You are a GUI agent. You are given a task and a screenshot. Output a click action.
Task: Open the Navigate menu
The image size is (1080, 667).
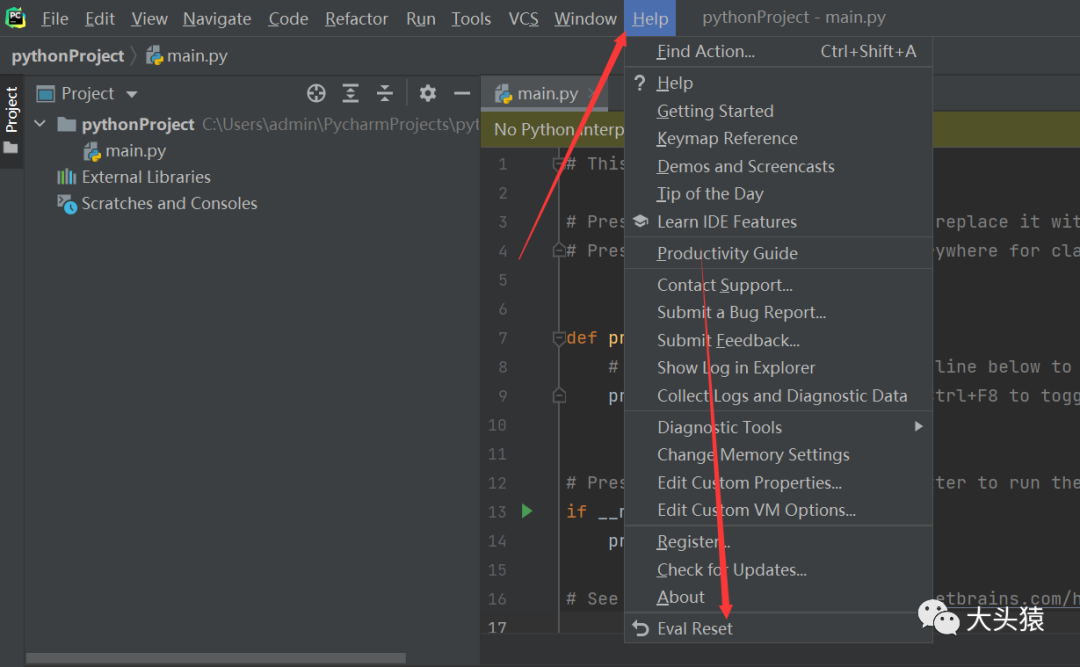217,19
